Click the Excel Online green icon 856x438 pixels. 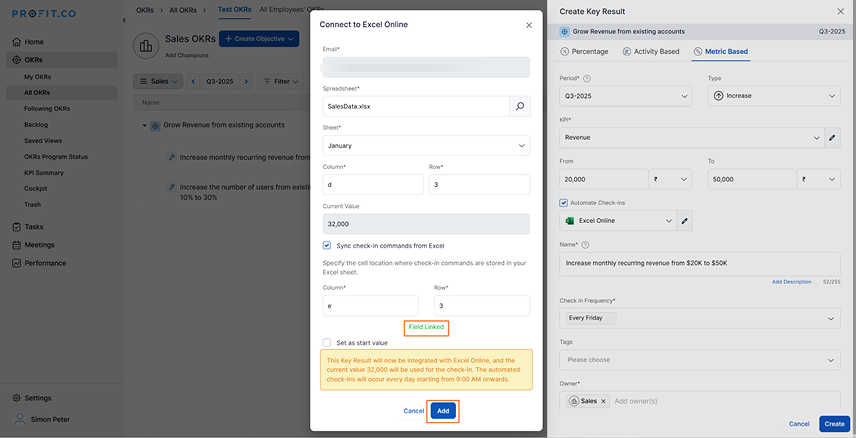pyautogui.click(x=570, y=221)
